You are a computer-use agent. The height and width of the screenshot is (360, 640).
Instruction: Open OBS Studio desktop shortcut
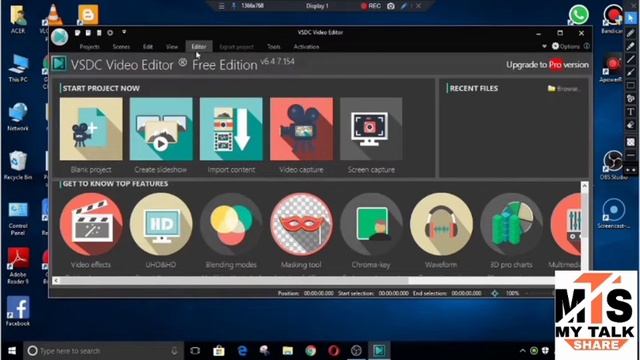click(613, 165)
